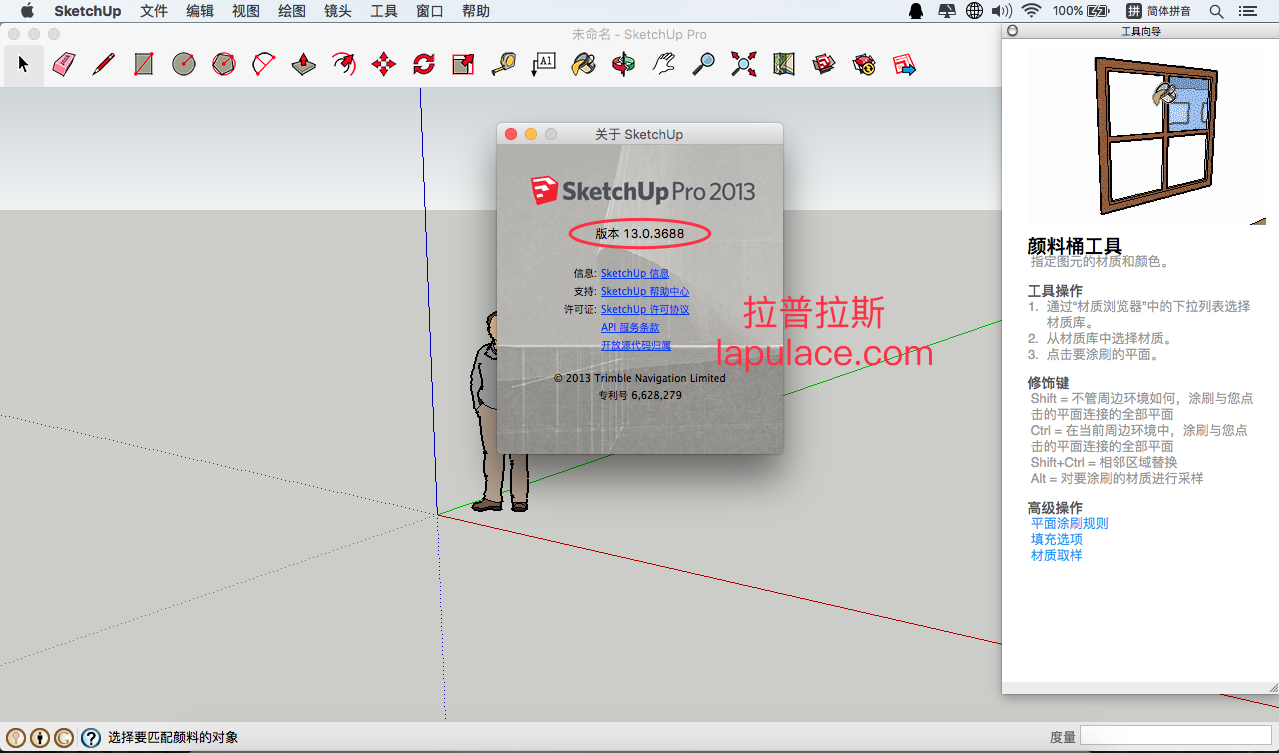The image size is (1279, 753).
Task: Open the 窗口 menu
Action: [x=430, y=11]
